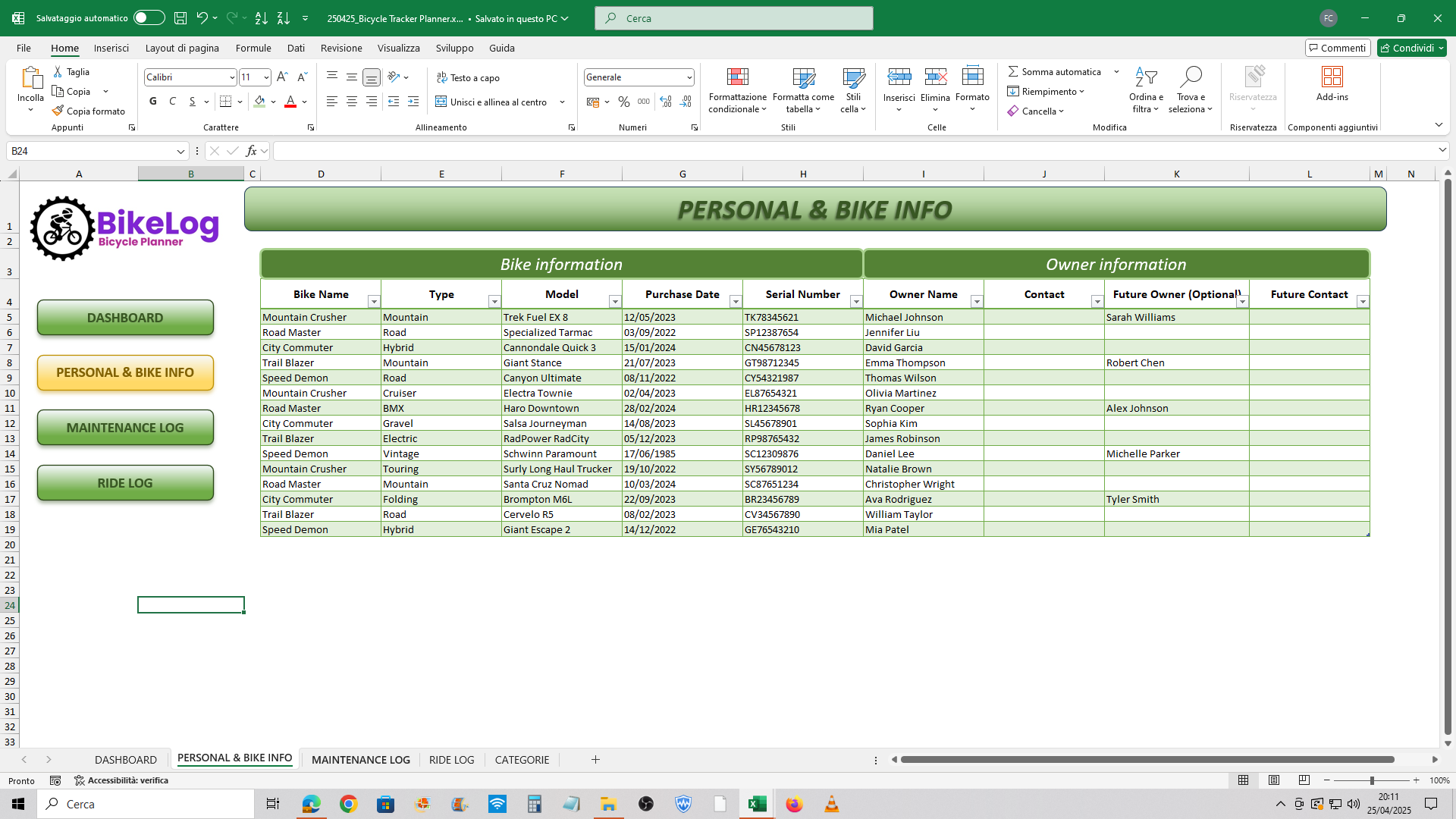The height and width of the screenshot is (819, 1456).
Task: Click the AutoSum sigma icon
Action: 1013,71
